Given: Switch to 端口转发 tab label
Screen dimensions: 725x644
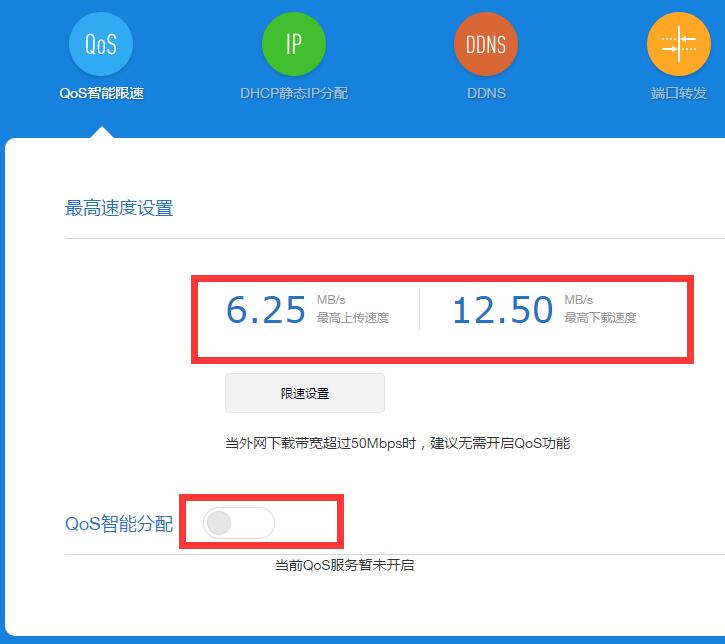Looking at the screenshot, I should pos(679,93).
